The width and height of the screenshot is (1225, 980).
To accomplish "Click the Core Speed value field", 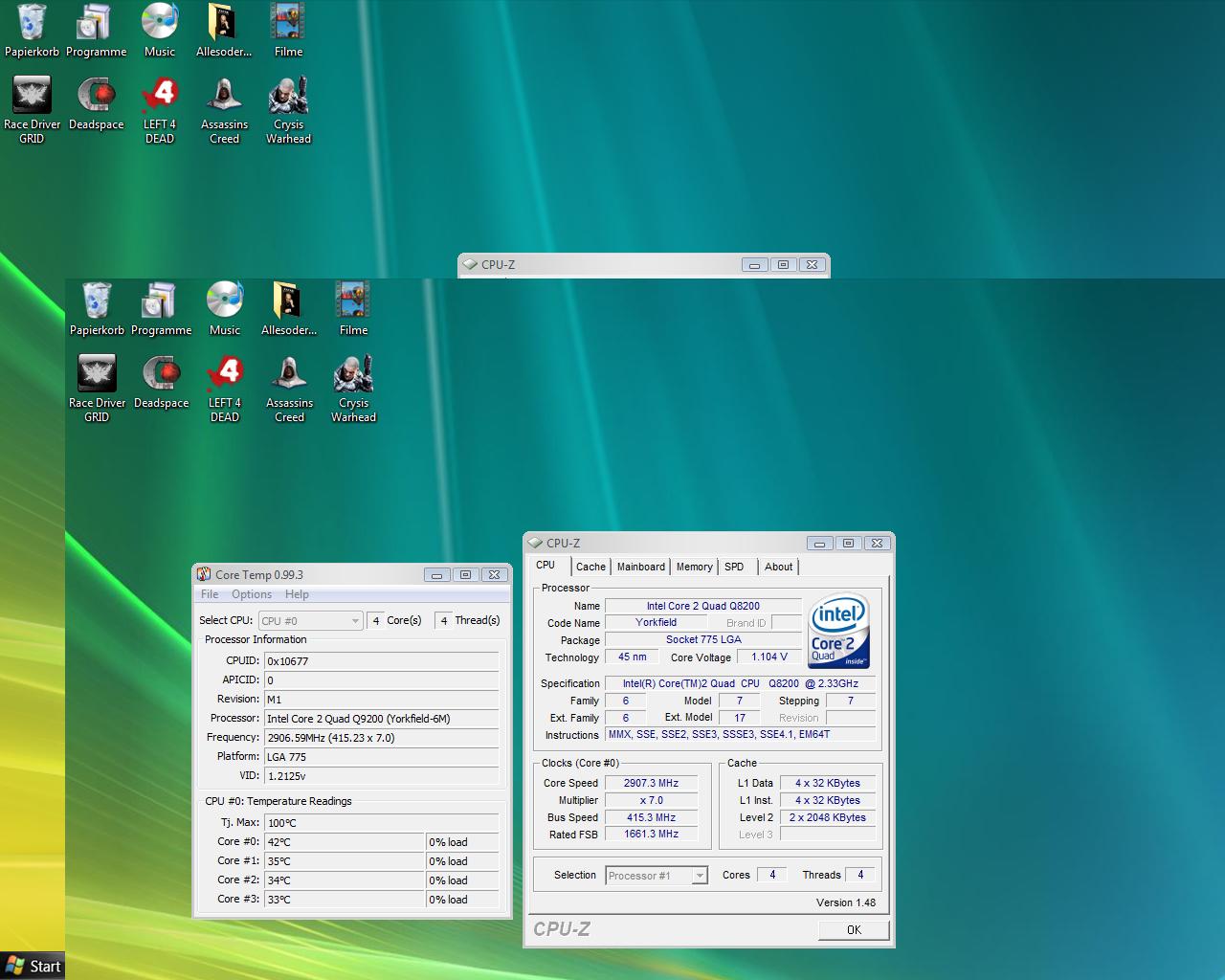I will point(651,783).
